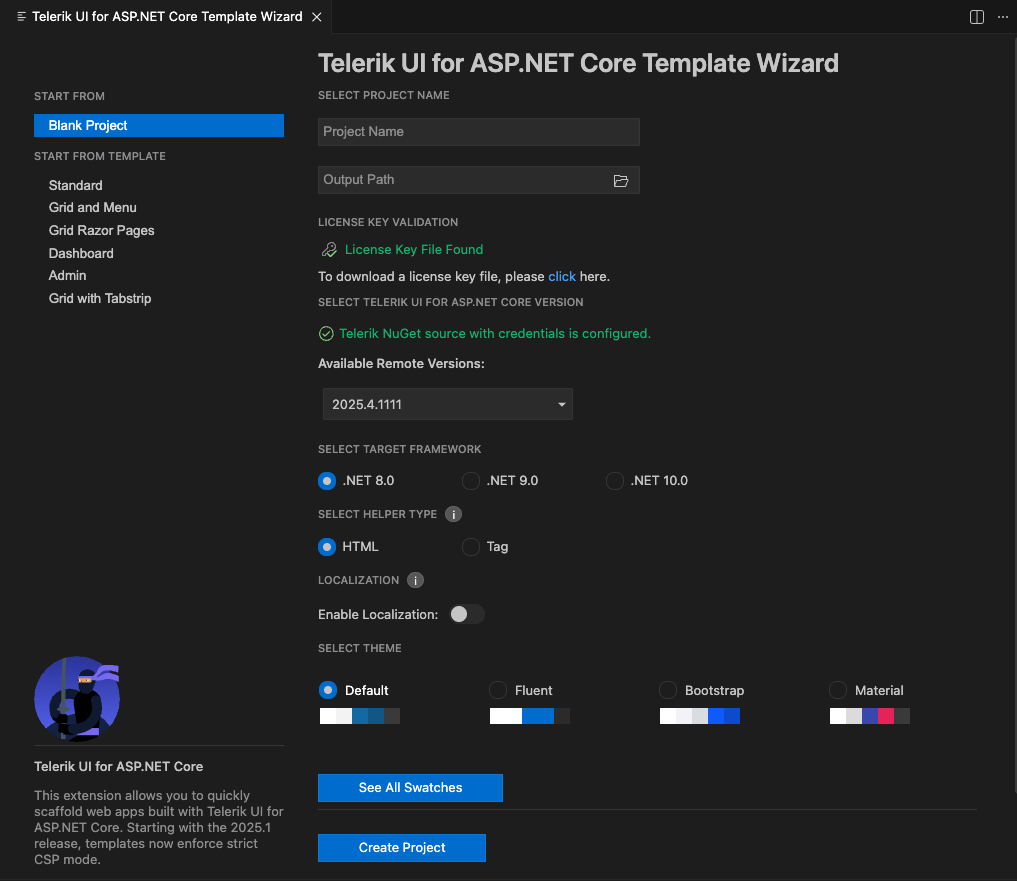Click the split editor icon
The height and width of the screenshot is (881, 1017).
(976, 17)
